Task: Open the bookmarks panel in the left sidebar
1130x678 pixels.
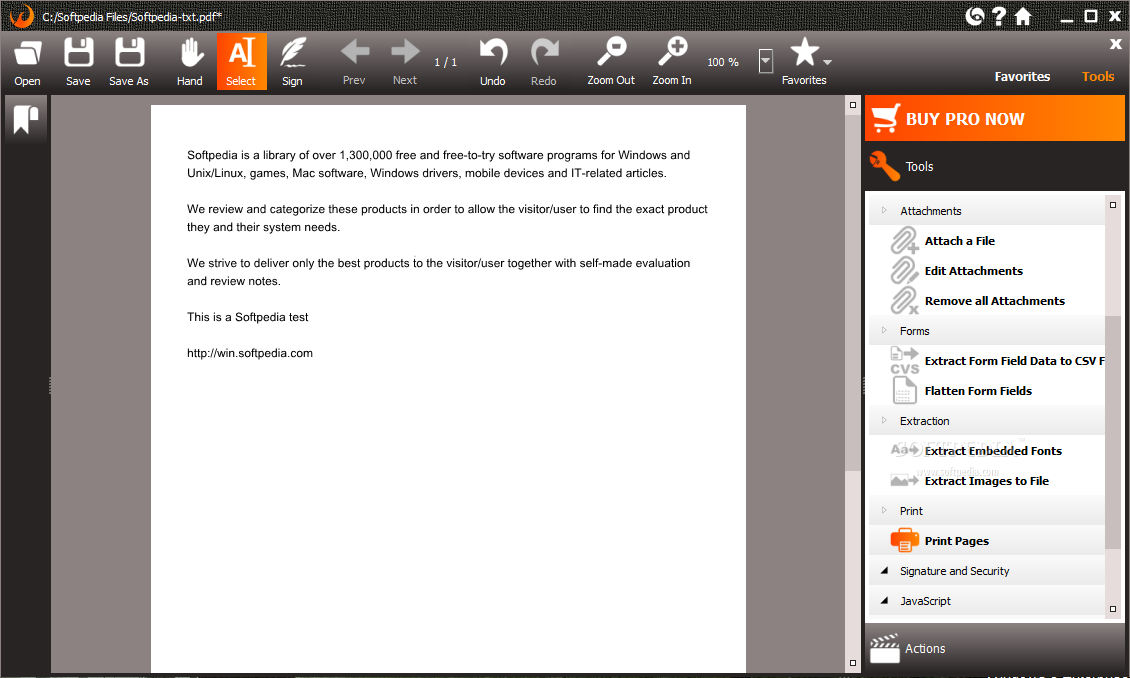Action: pos(26,119)
